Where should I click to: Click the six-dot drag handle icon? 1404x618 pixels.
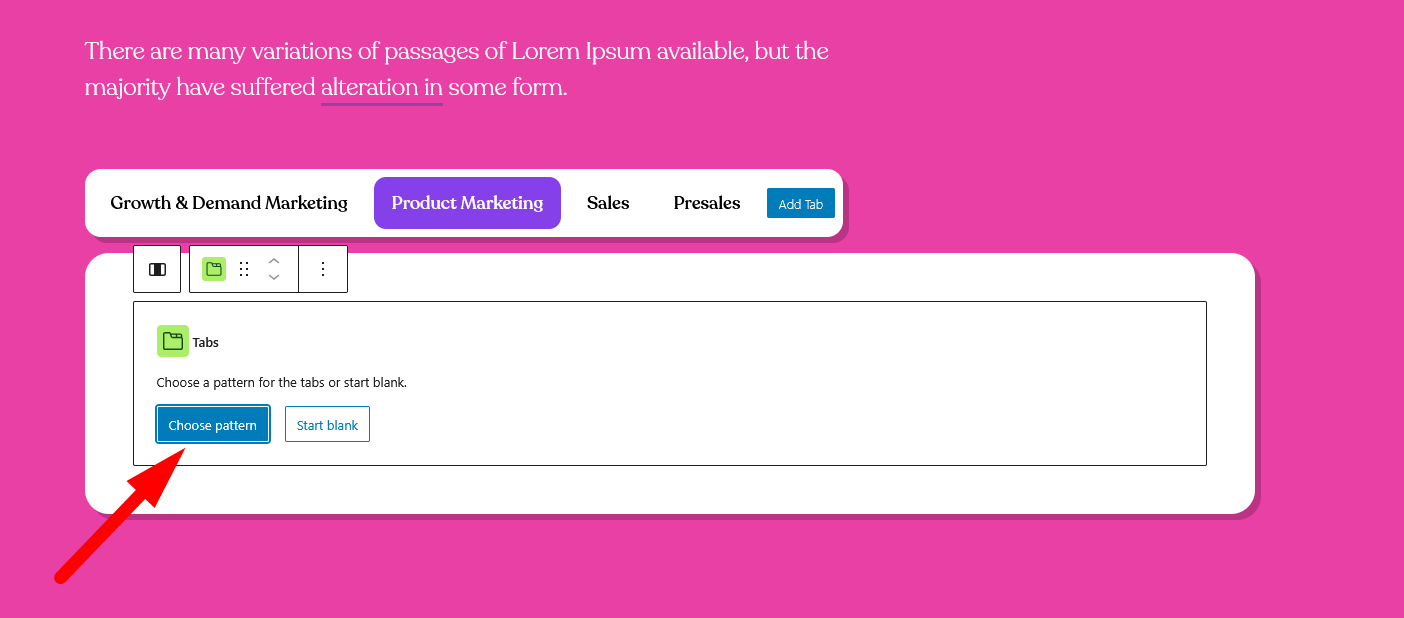coord(244,269)
